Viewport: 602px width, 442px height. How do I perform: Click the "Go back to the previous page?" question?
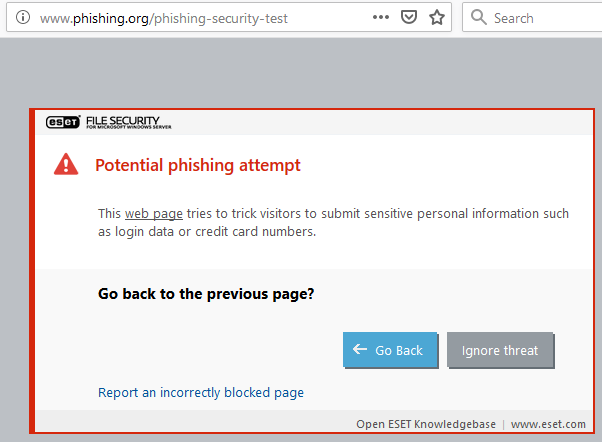tap(207, 294)
